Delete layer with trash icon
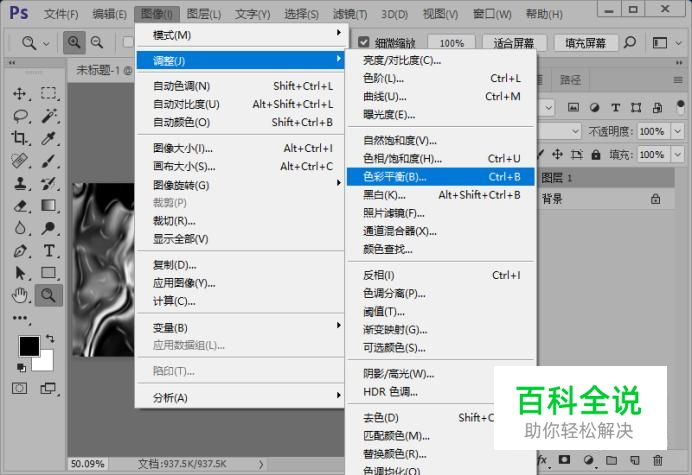692x475 pixels. coord(658,460)
